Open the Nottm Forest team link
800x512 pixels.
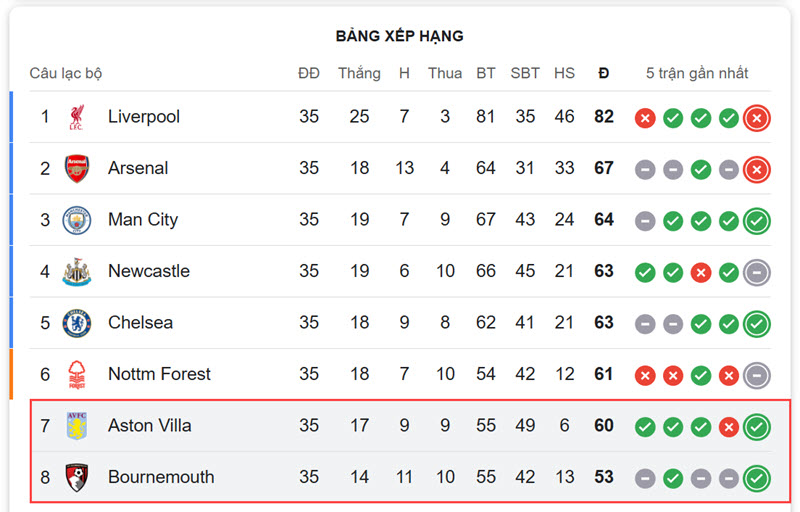[x=159, y=374]
